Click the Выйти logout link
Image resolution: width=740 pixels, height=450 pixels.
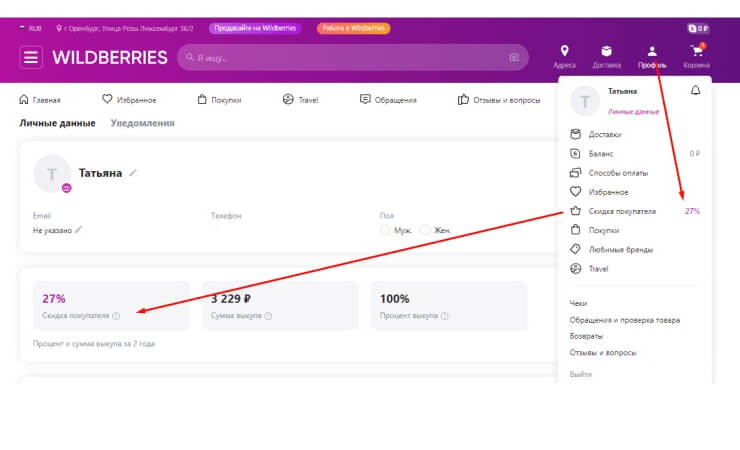click(x=580, y=374)
